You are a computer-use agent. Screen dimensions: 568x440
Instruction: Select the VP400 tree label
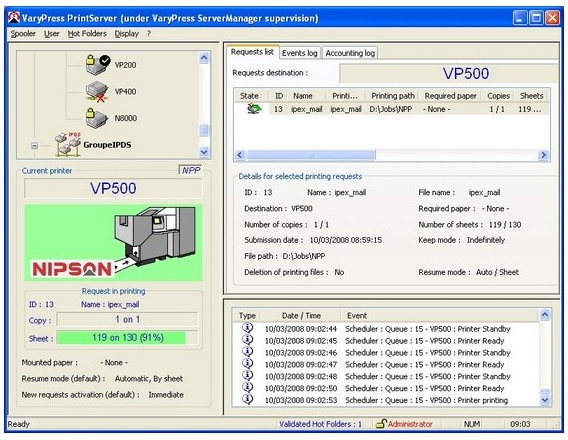[x=125, y=92]
